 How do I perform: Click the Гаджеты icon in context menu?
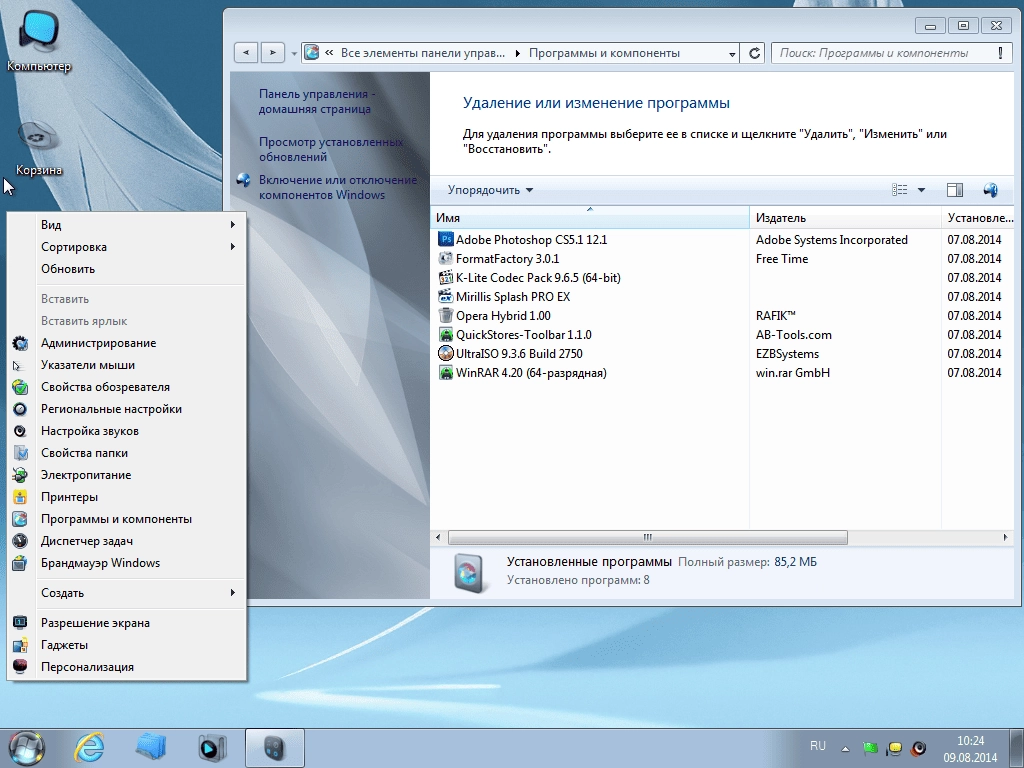click(x=20, y=645)
